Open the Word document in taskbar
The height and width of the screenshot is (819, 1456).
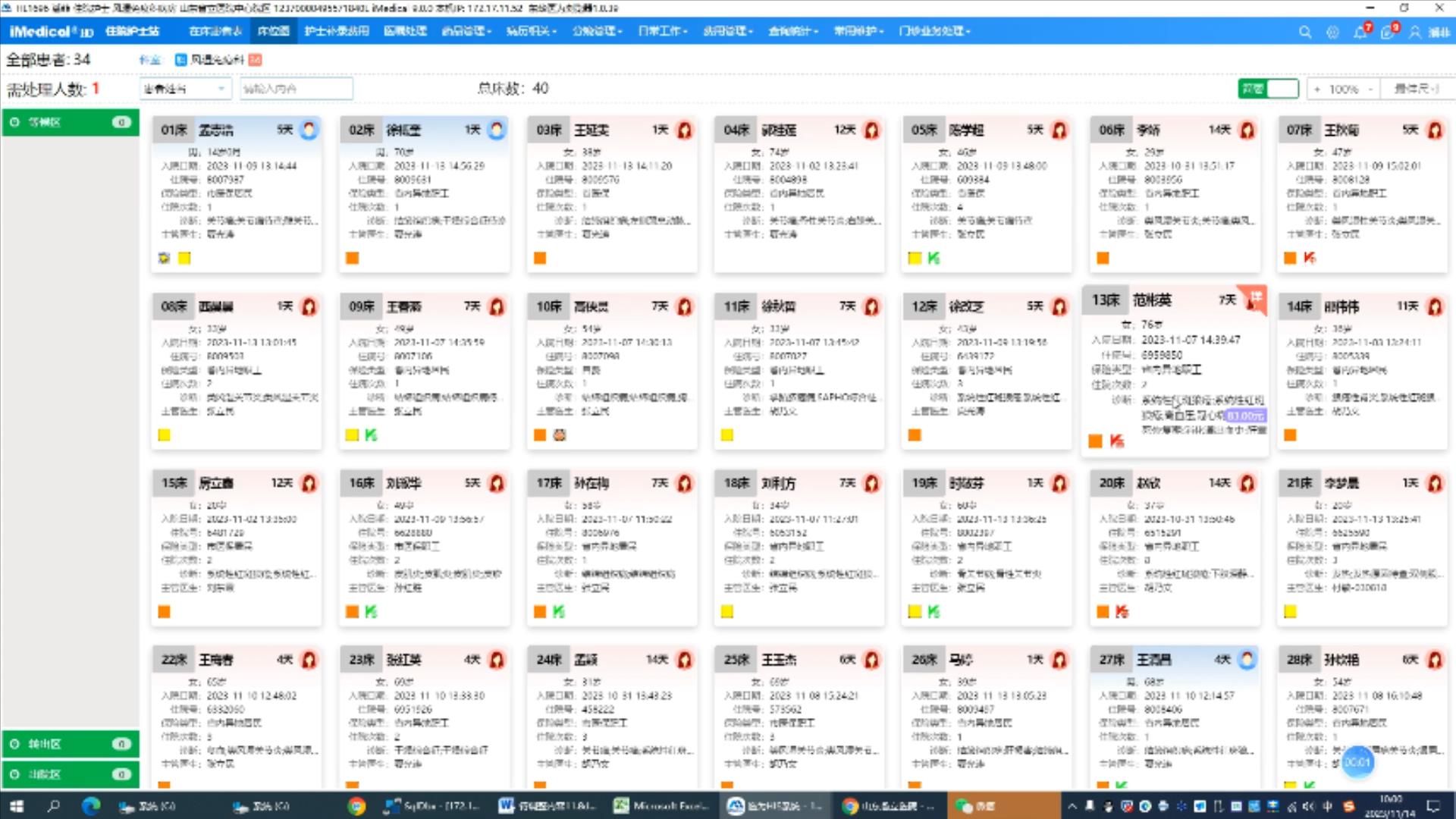click(x=548, y=805)
